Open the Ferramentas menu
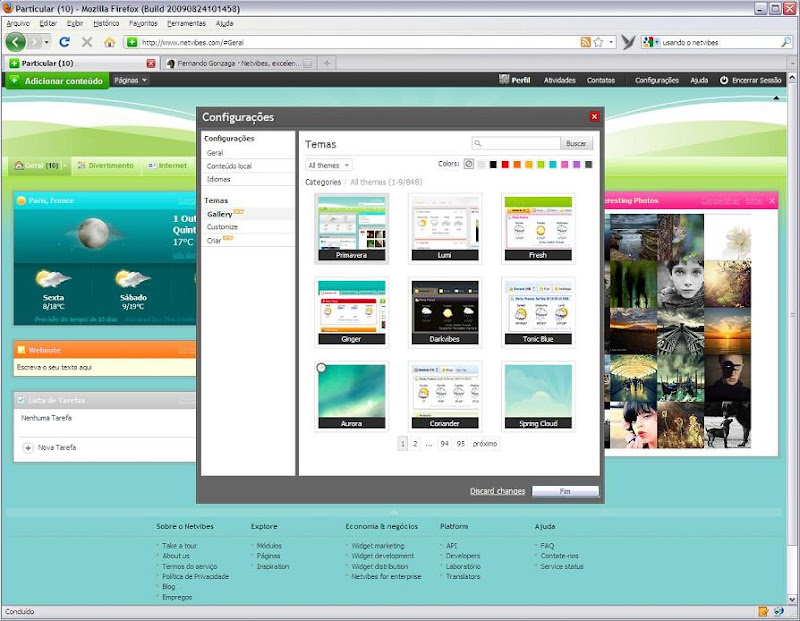 click(x=186, y=23)
